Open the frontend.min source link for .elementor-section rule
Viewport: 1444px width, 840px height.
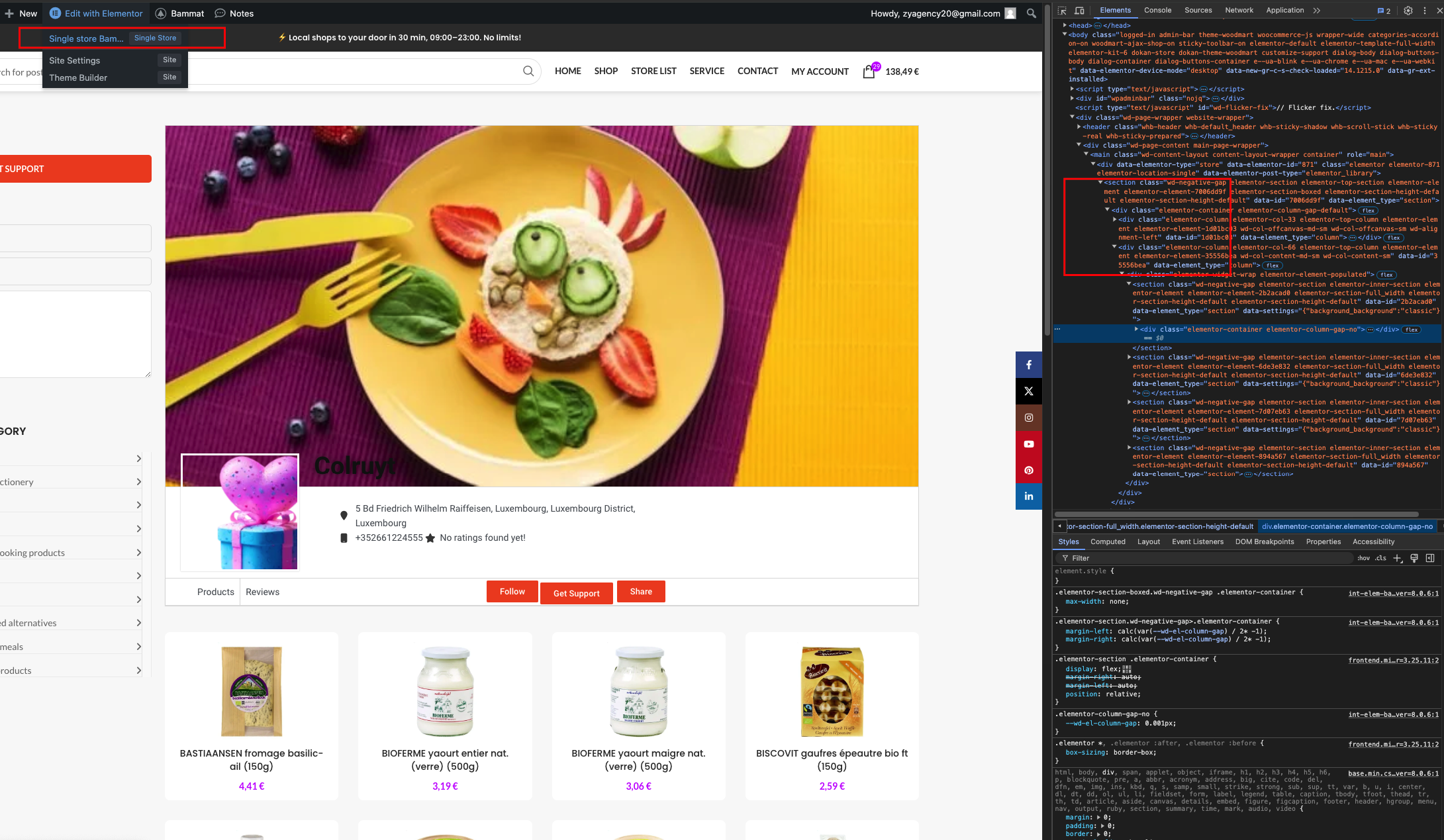(1393, 660)
